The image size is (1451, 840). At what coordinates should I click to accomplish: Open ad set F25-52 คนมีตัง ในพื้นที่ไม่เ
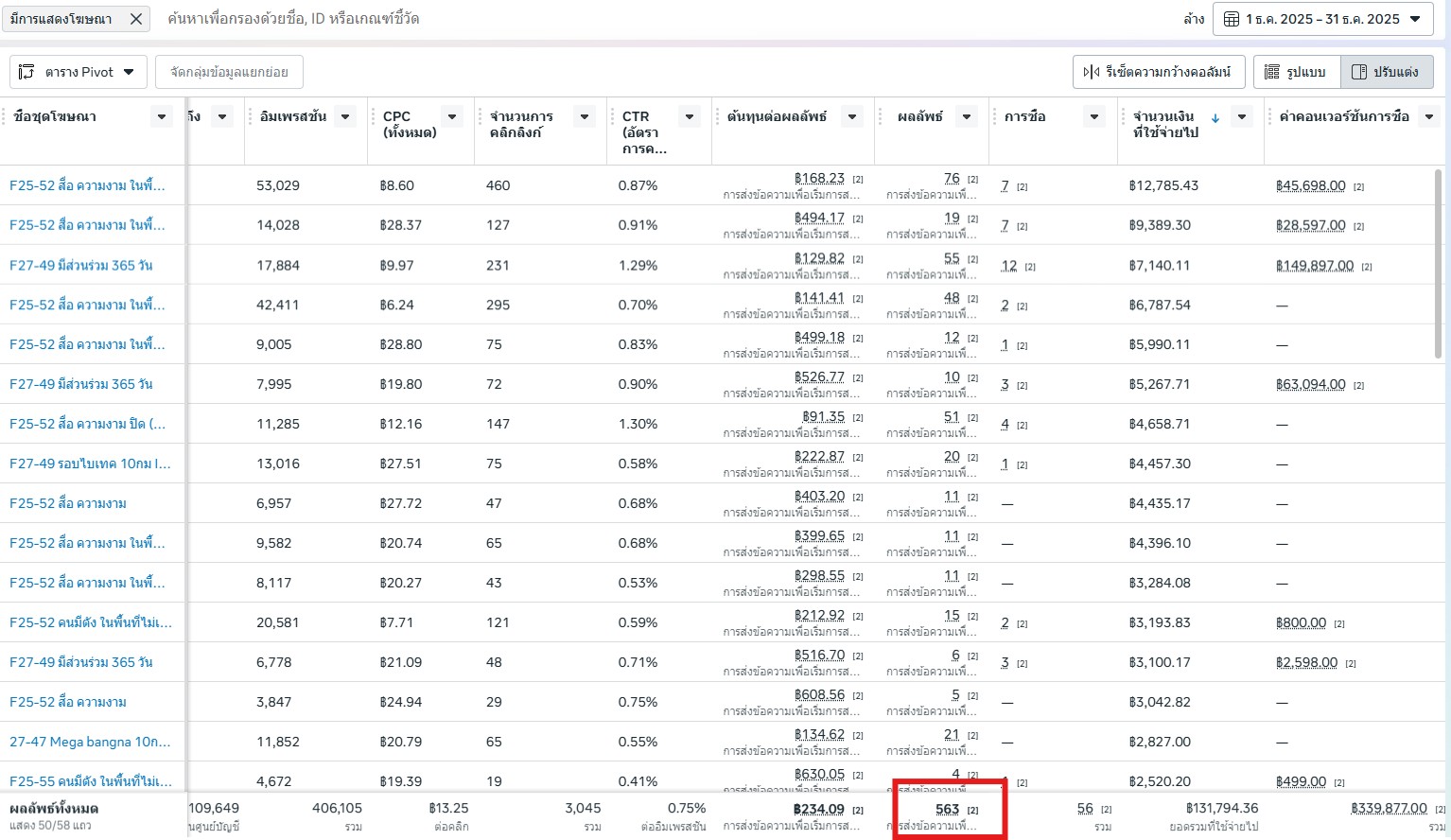(91, 622)
